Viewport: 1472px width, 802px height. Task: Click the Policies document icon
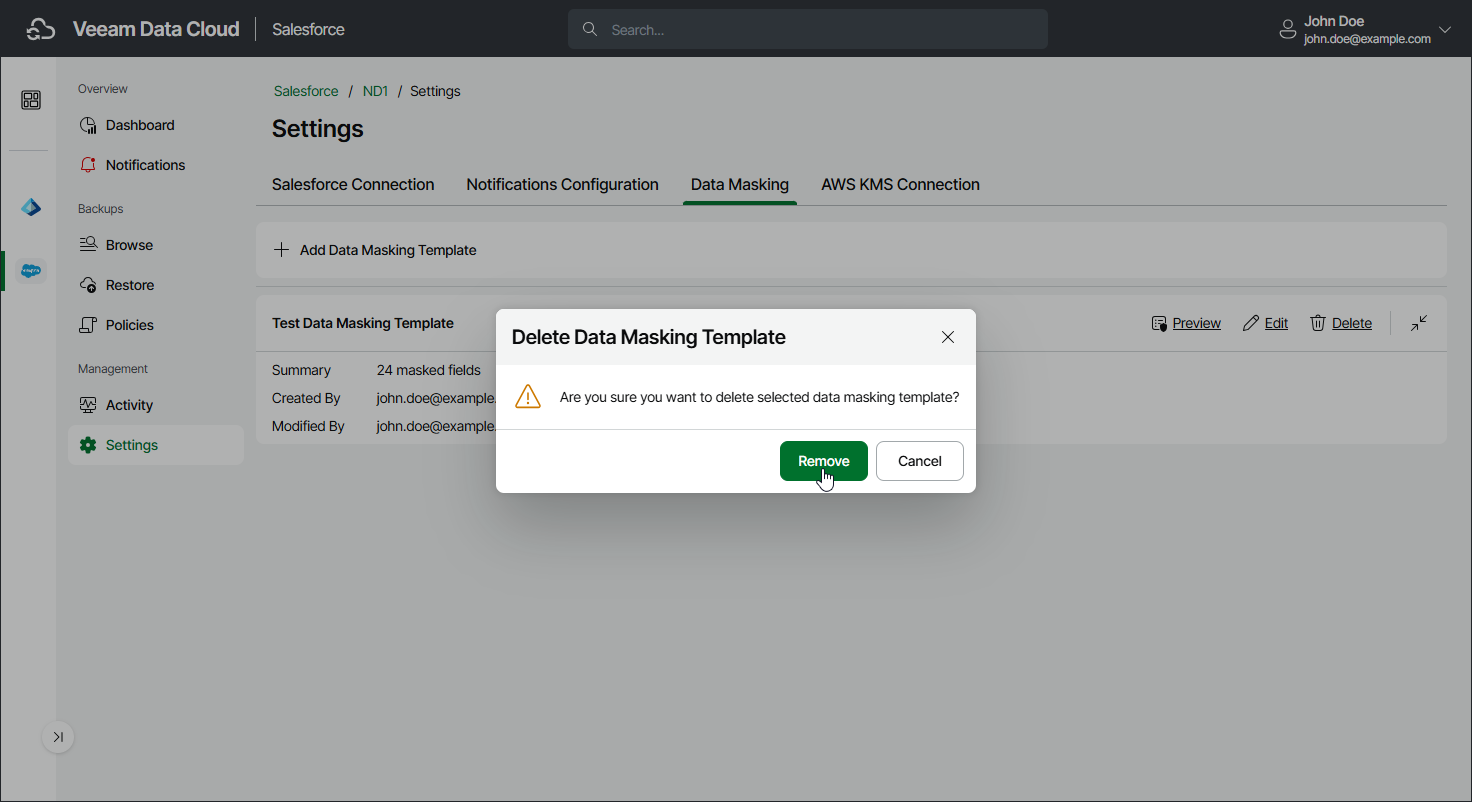pyautogui.click(x=88, y=325)
